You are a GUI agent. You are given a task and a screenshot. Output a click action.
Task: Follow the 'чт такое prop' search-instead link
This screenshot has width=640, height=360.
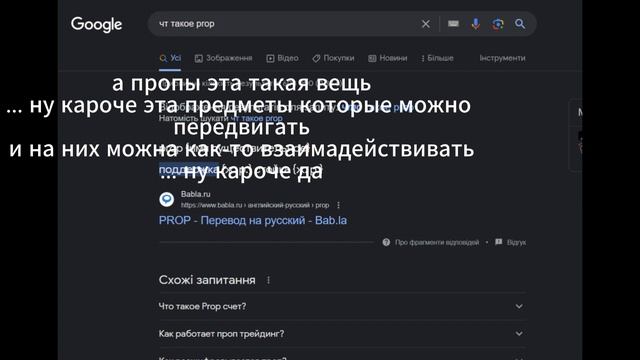[257, 118]
